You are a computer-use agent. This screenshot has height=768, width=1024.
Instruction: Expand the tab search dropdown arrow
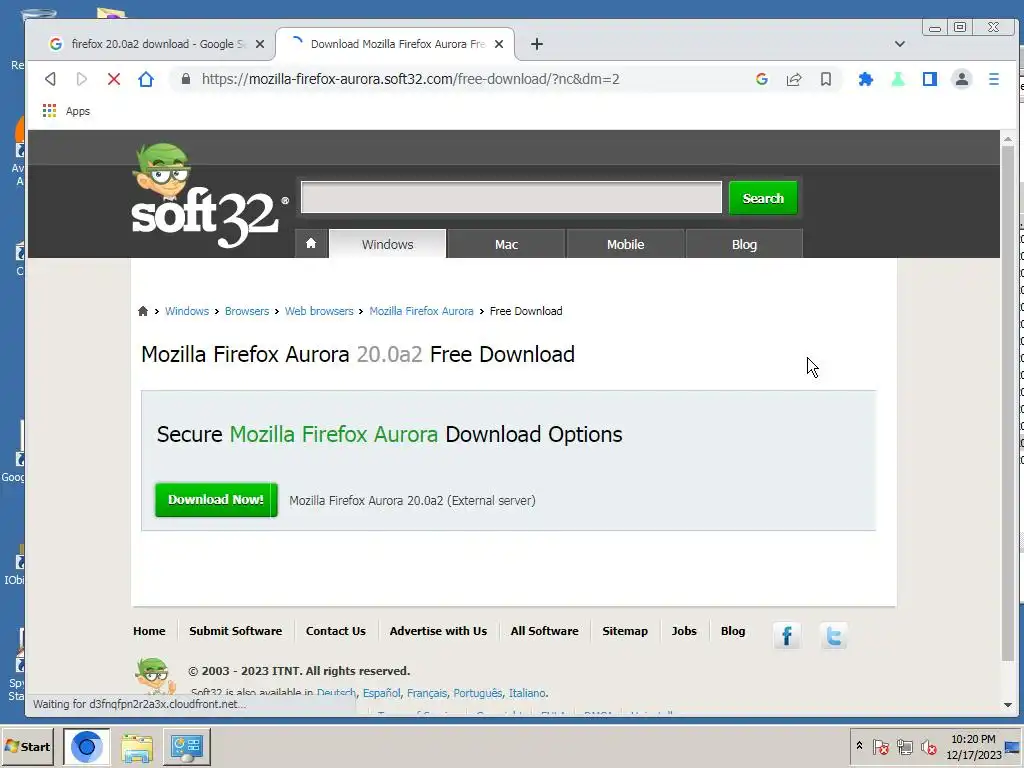(x=900, y=44)
